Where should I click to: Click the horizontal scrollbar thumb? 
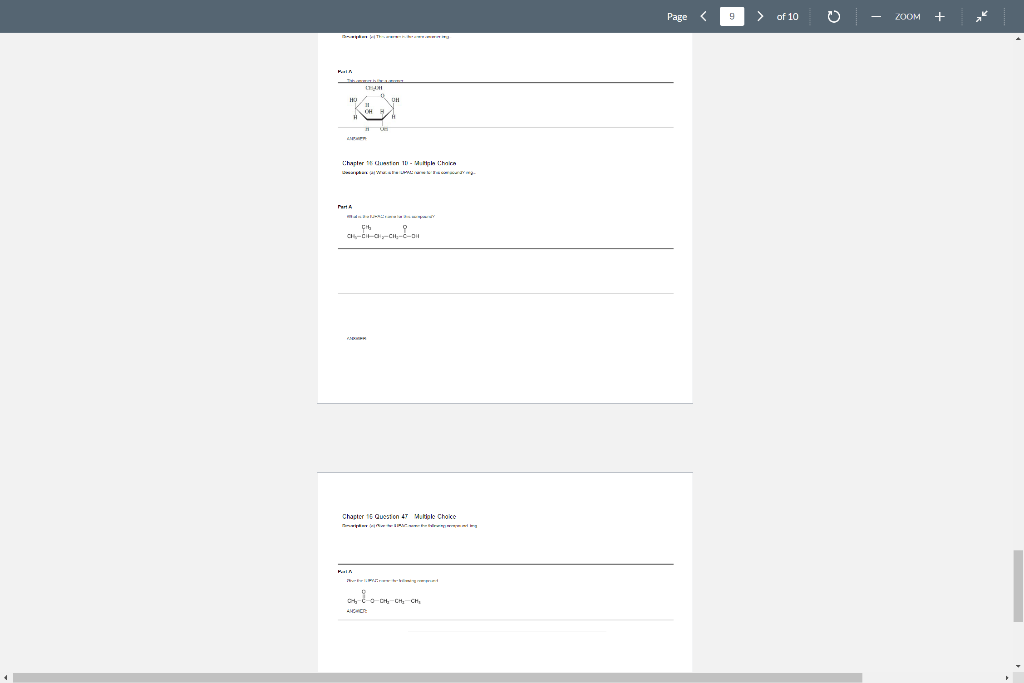coord(438,678)
